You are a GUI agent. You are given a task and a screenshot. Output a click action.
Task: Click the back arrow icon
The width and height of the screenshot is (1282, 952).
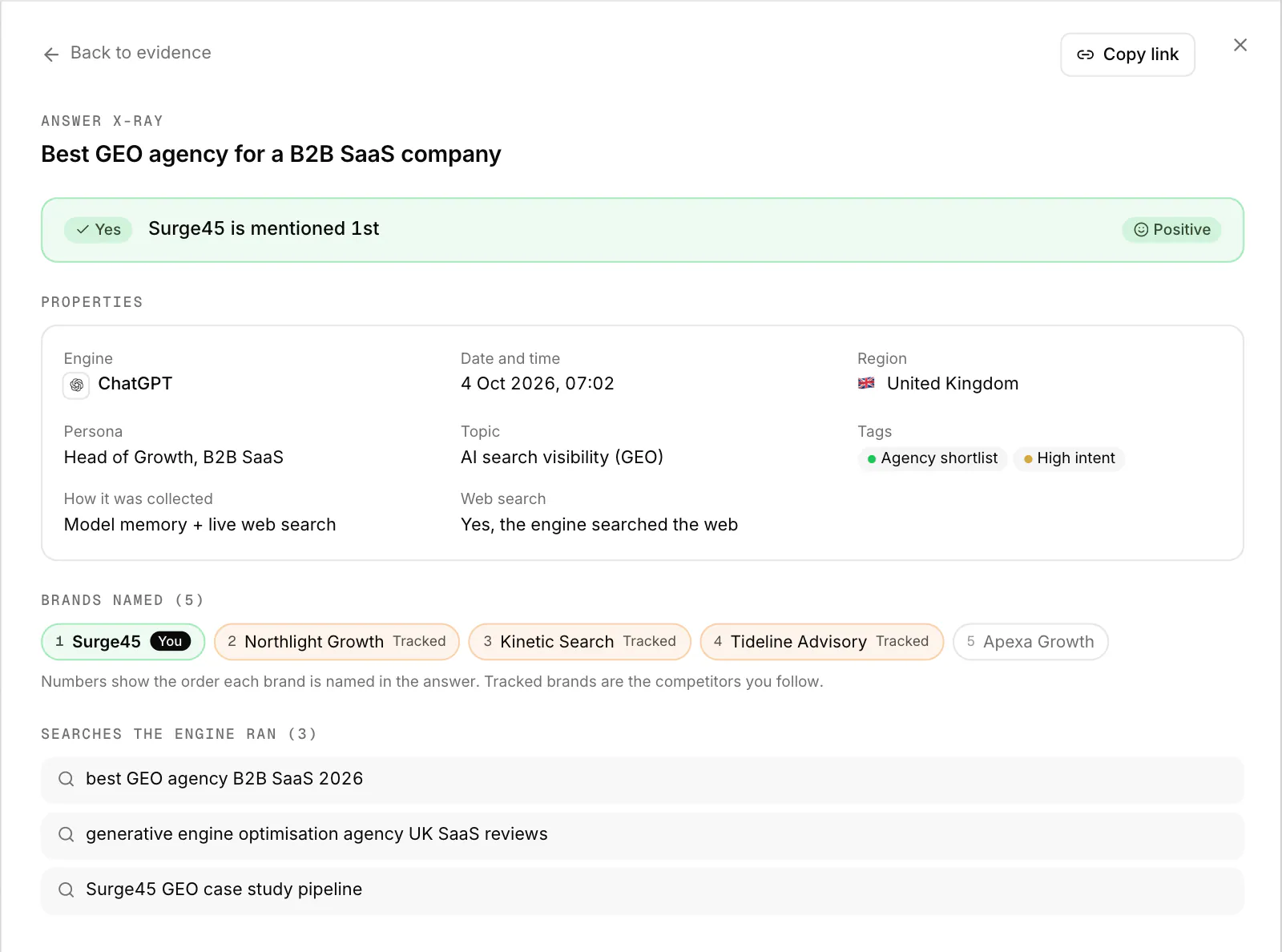tap(51, 54)
